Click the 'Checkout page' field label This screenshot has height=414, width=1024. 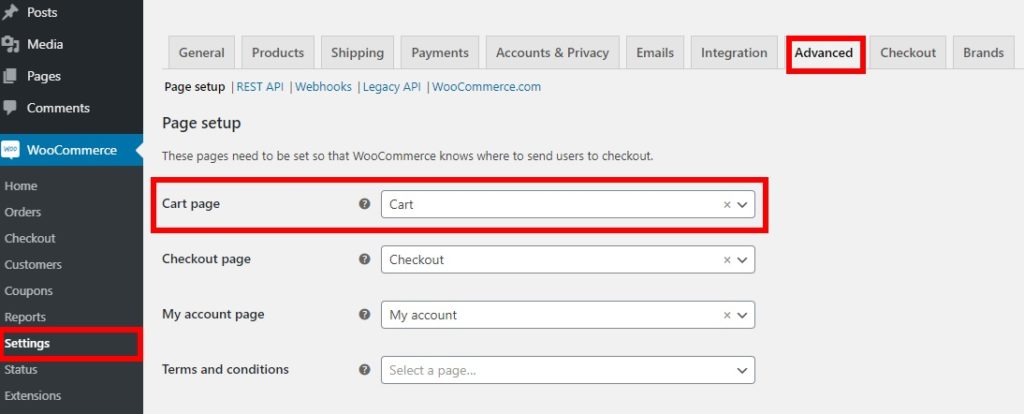tap(206, 259)
